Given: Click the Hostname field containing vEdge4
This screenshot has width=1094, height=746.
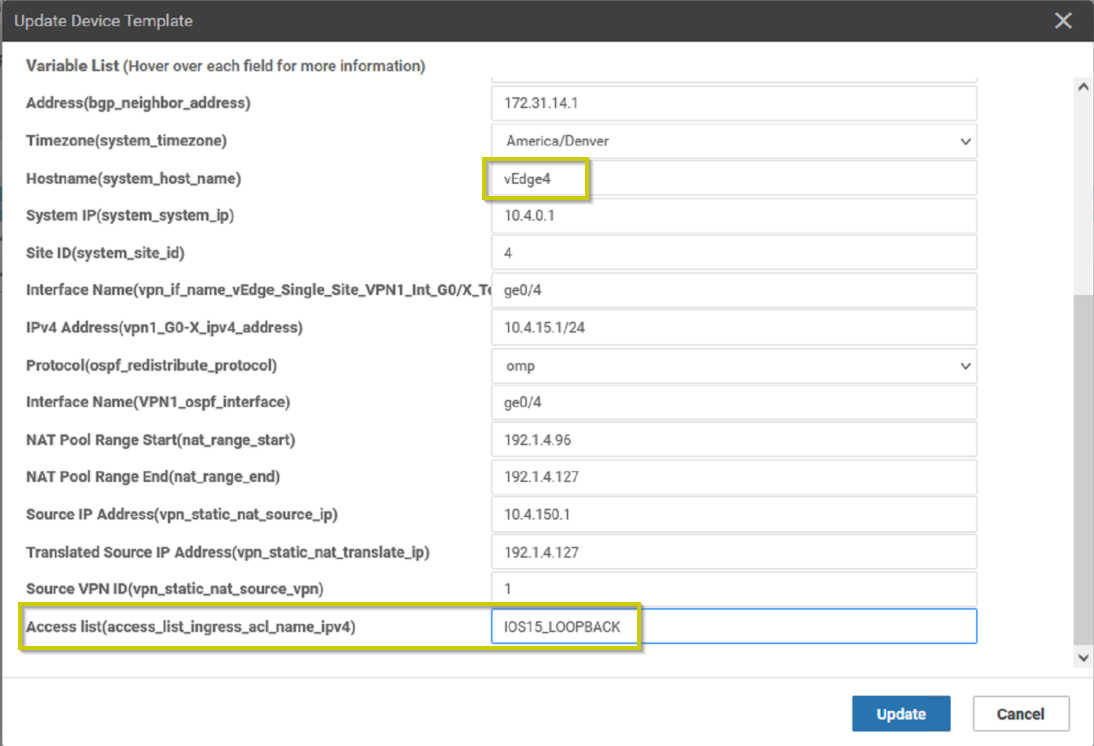Looking at the screenshot, I should tap(733, 179).
